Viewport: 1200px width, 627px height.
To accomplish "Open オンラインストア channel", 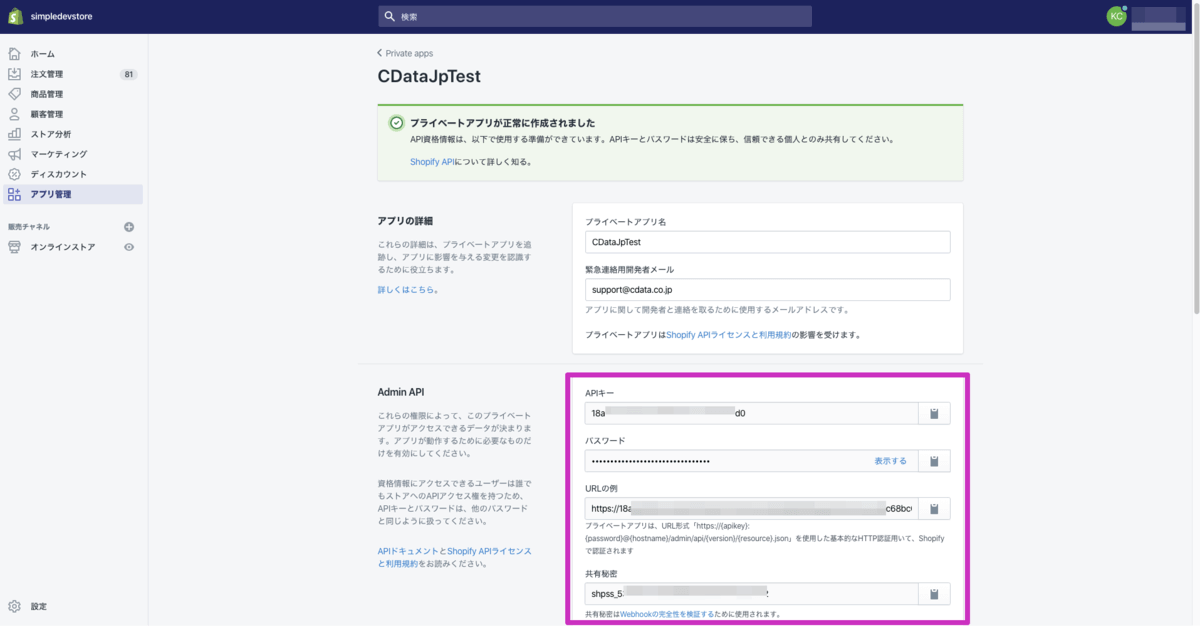I will tap(63, 247).
